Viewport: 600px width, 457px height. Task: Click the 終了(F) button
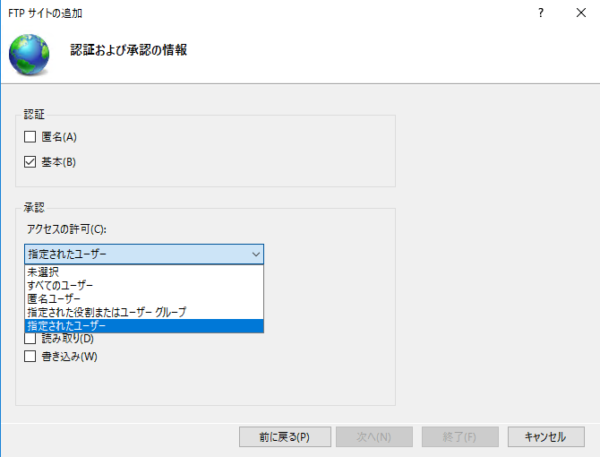(x=460, y=437)
